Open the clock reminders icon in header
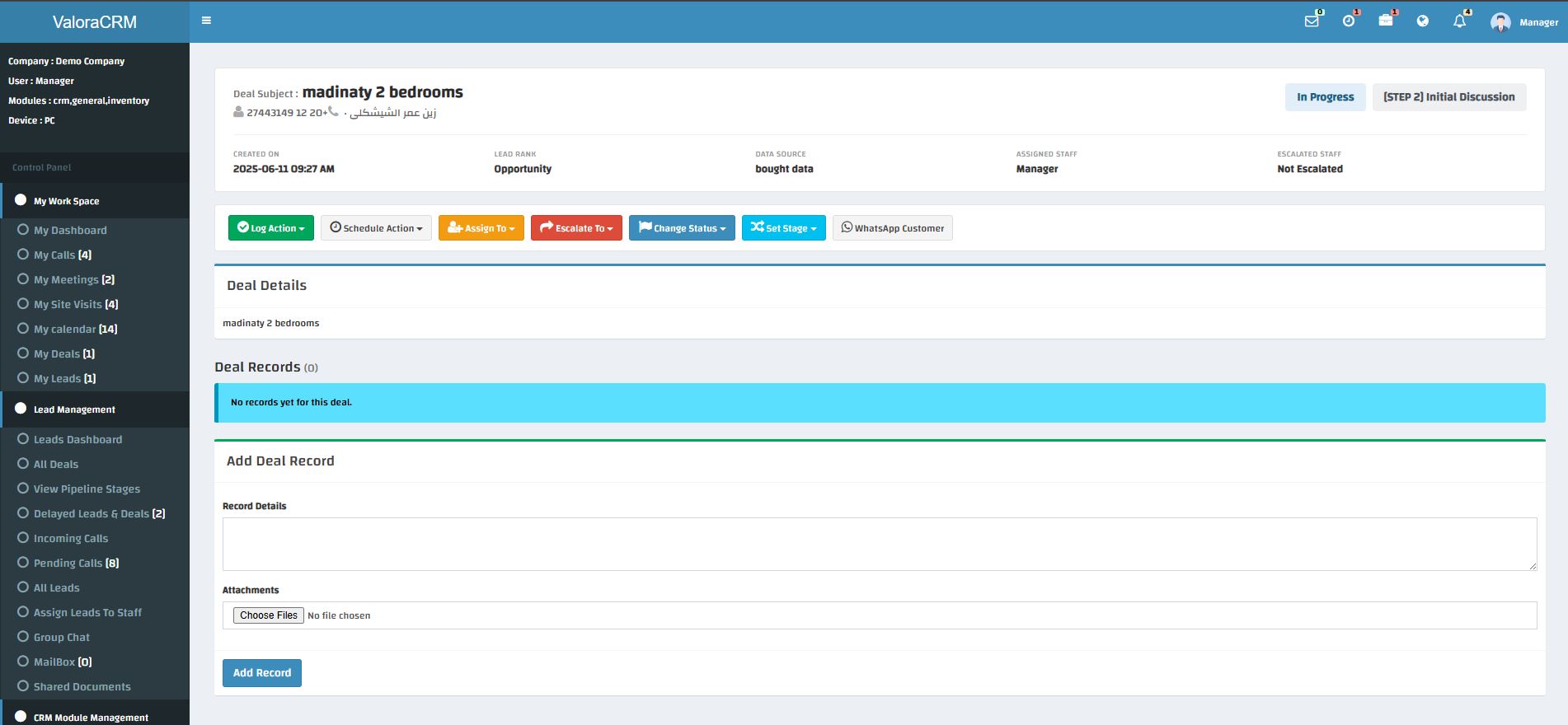The width and height of the screenshot is (1568, 725). point(1349,21)
